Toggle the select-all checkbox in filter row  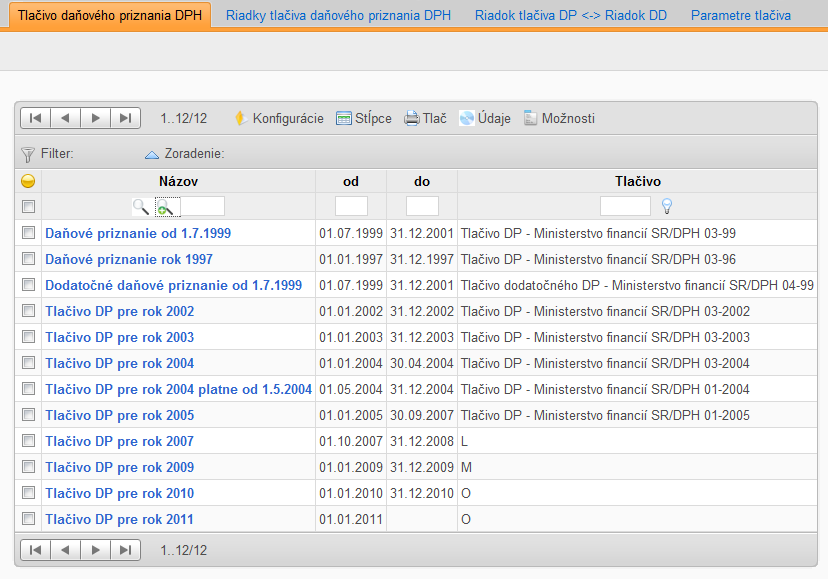tap(29, 206)
